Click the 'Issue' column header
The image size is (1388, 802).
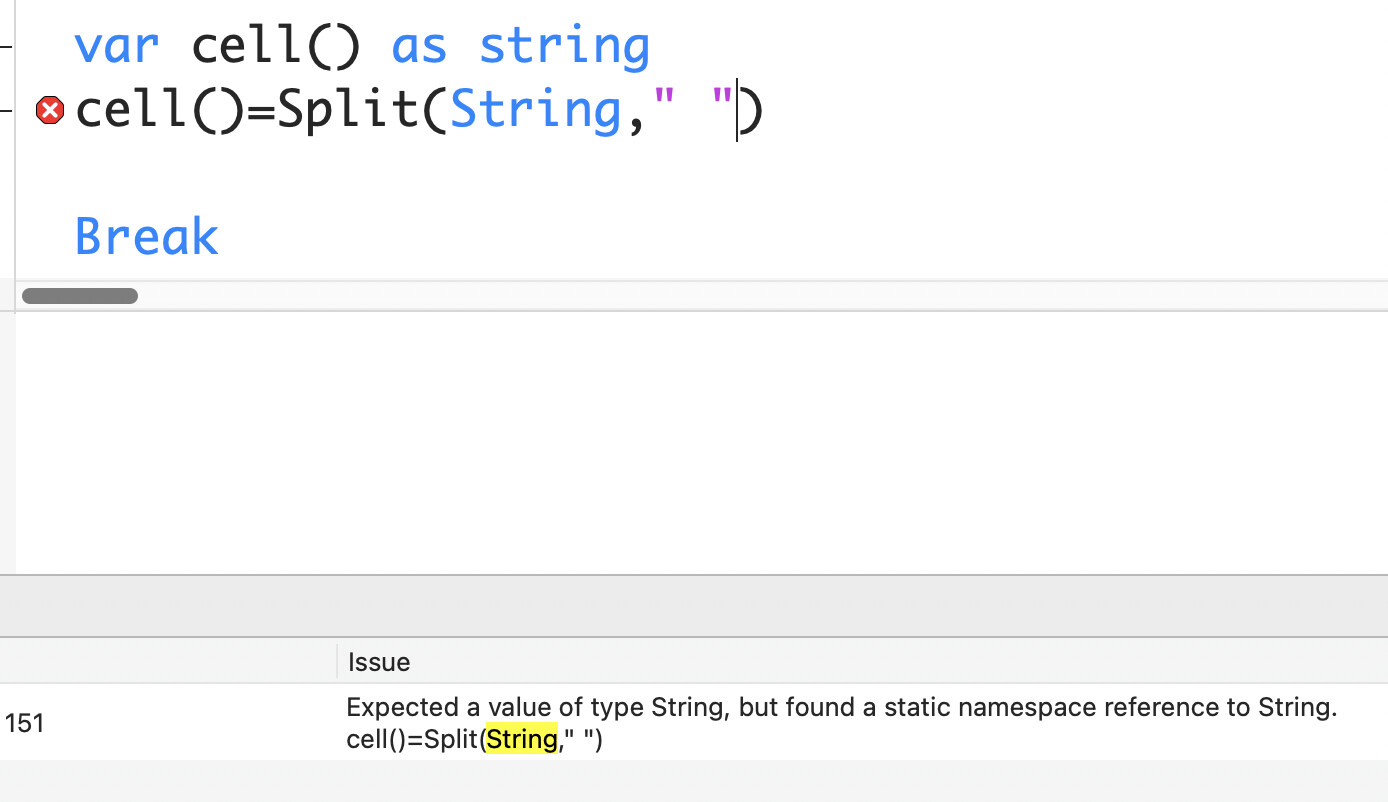(x=379, y=662)
